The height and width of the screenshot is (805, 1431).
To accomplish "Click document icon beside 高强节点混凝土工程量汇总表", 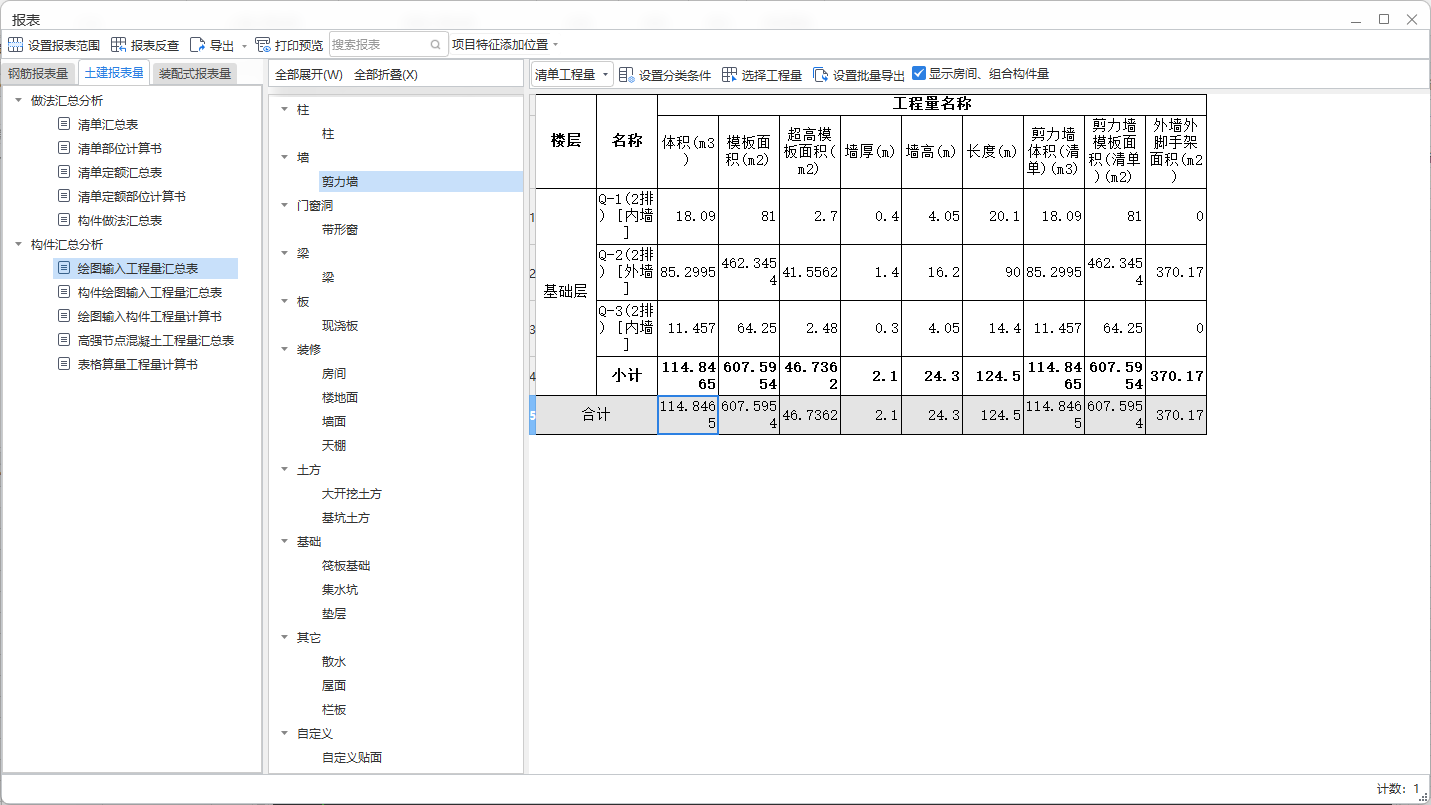I will coord(64,341).
